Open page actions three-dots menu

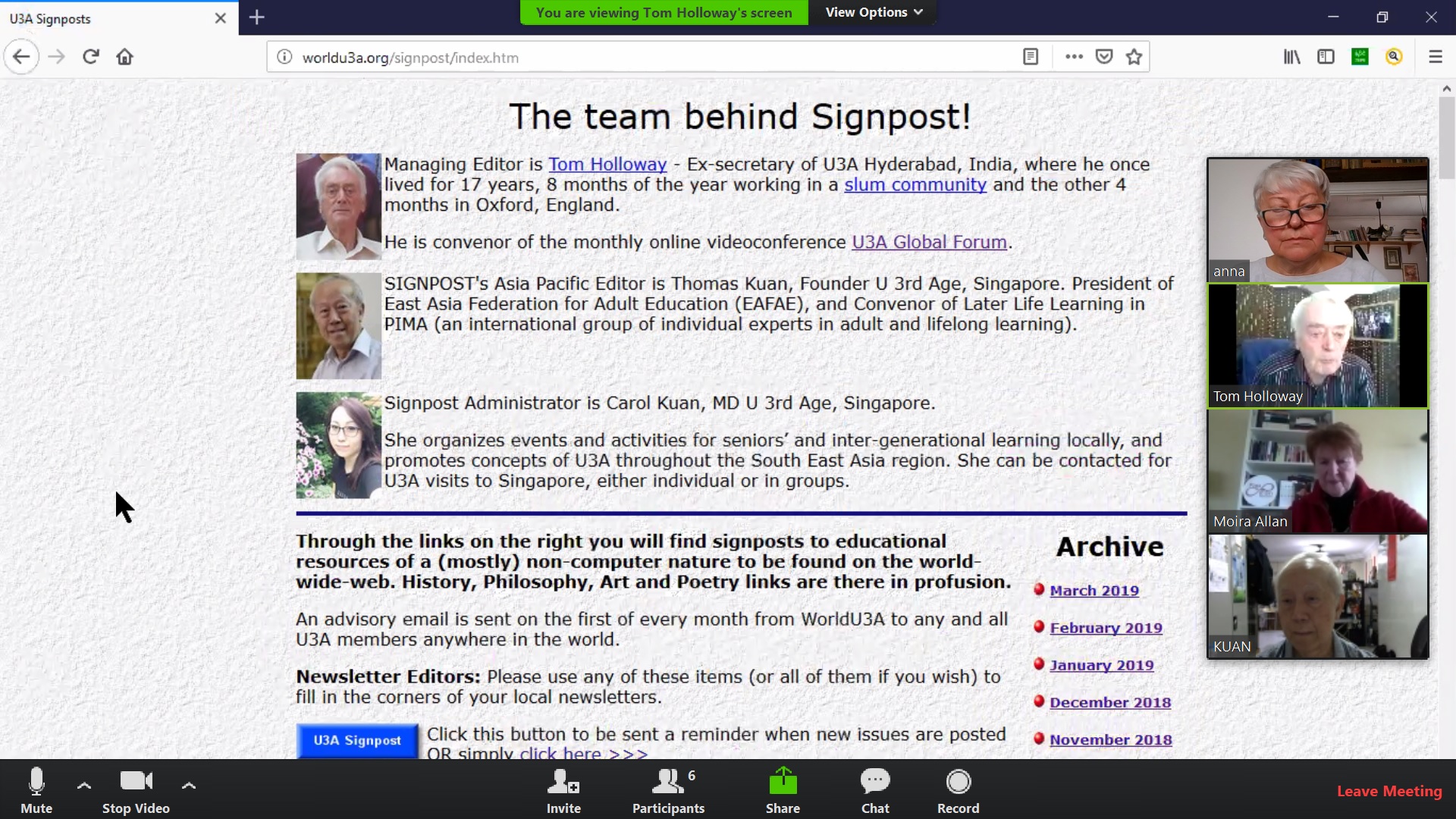point(1074,57)
